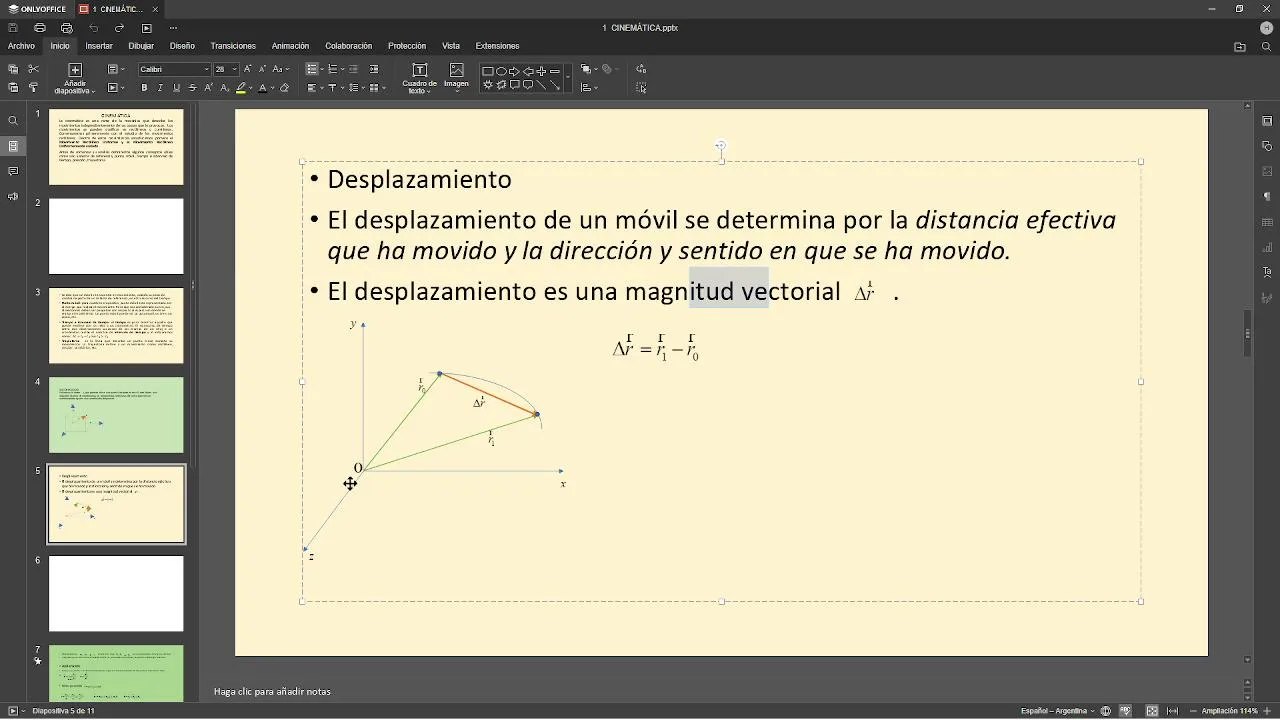The image size is (1280, 720).
Task: Switch to the Transiciones tab
Action: 233,46
